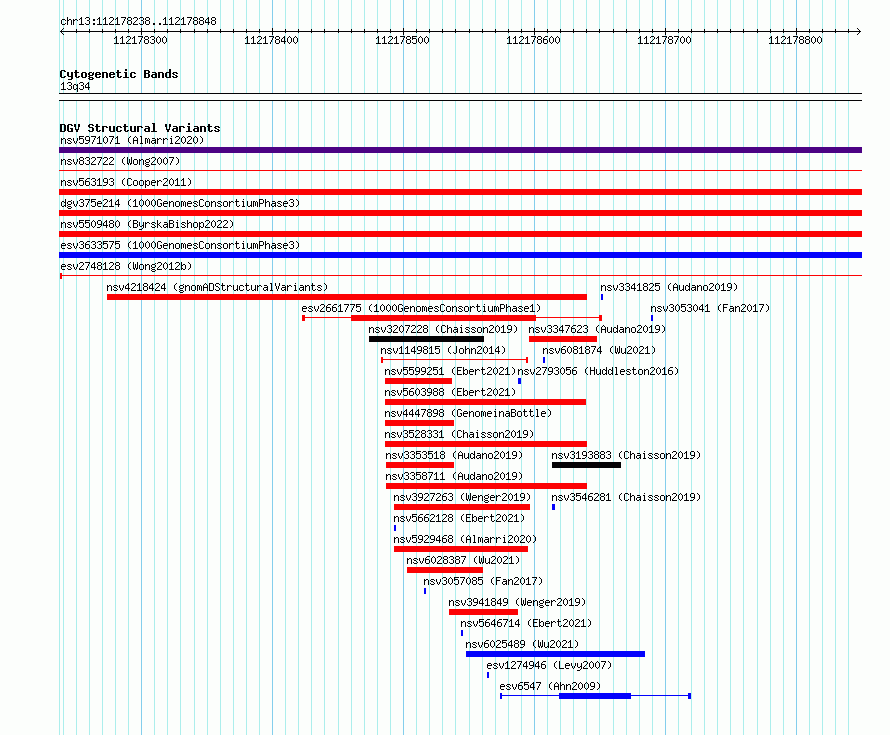Viewport: 890px width, 735px height.
Task: Select the nsv3528331 red bar
Action: pyautogui.click(x=486, y=444)
